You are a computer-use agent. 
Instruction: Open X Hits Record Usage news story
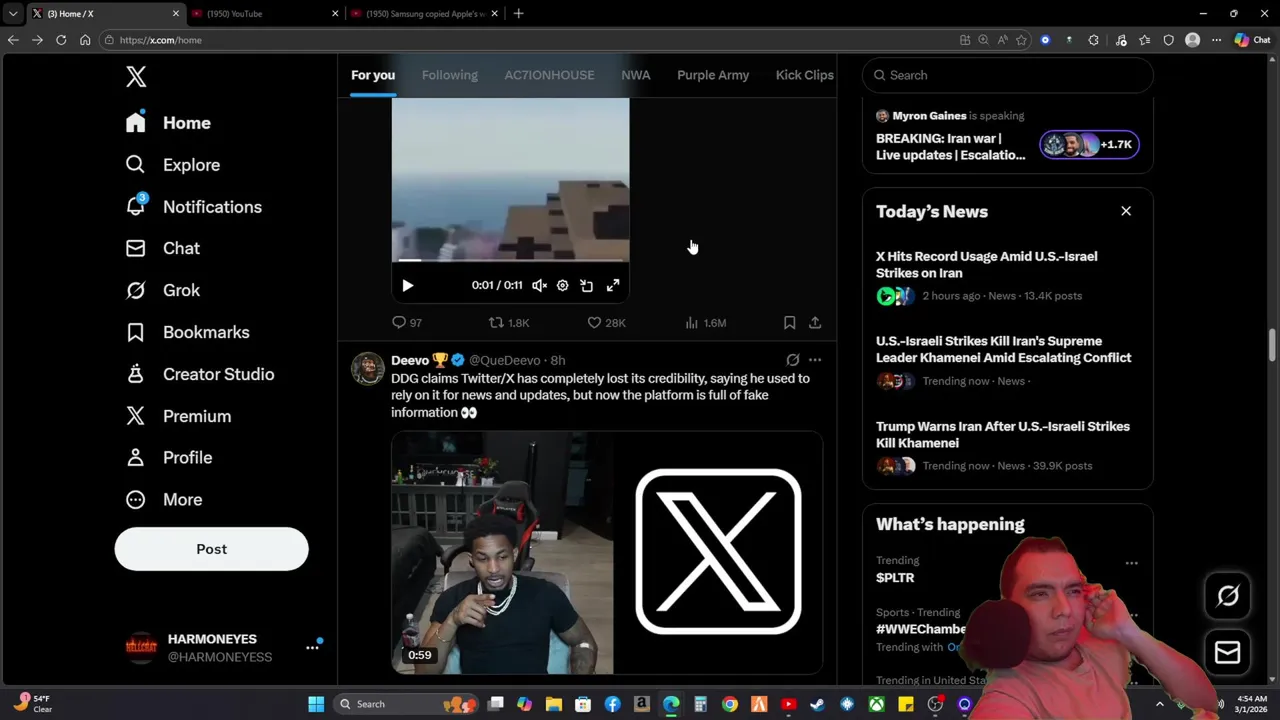tap(1008, 276)
